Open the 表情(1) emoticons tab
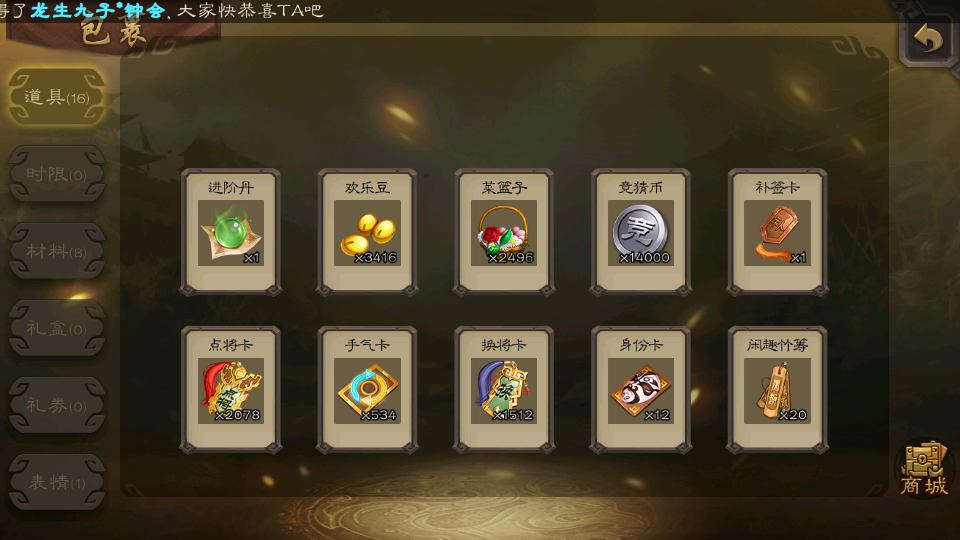Viewport: 960px width, 540px height. [x=57, y=482]
